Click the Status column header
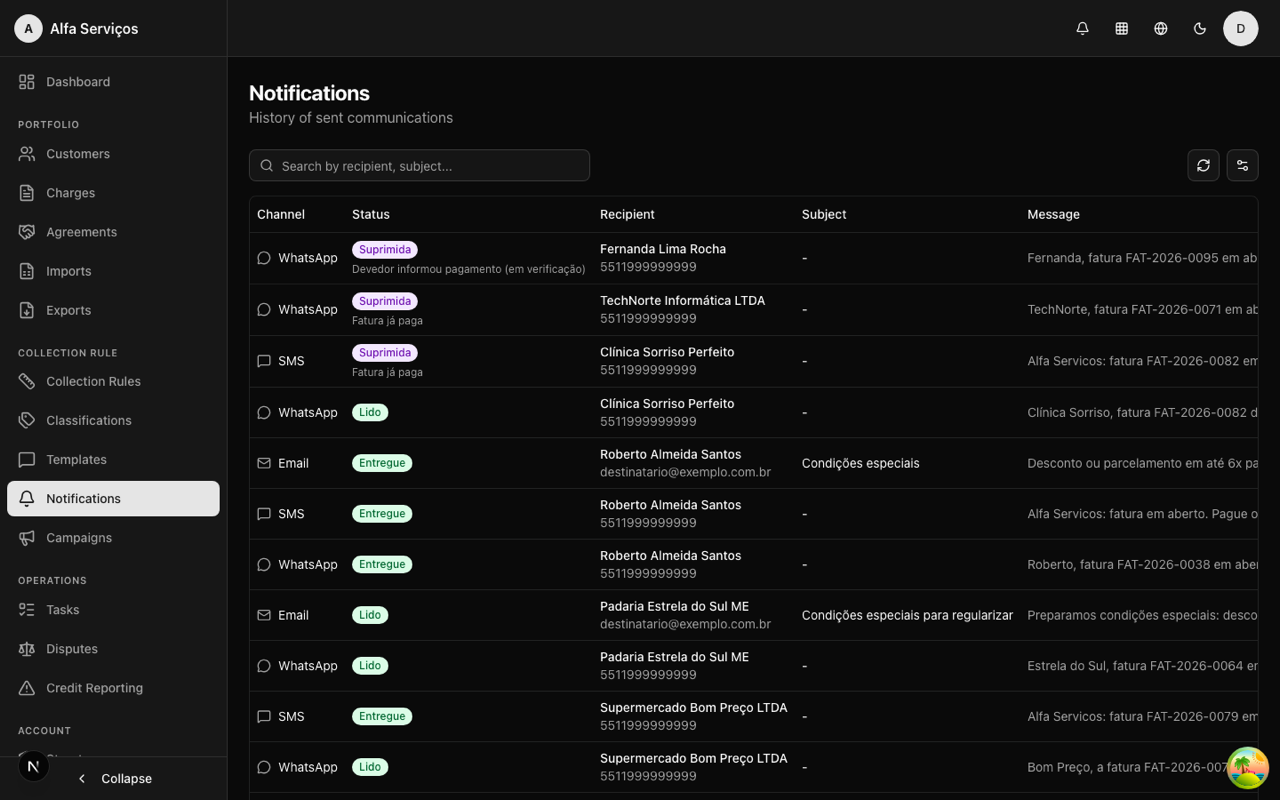Image resolution: width=1280 pixels, height=800 pixels. (371, 214)
